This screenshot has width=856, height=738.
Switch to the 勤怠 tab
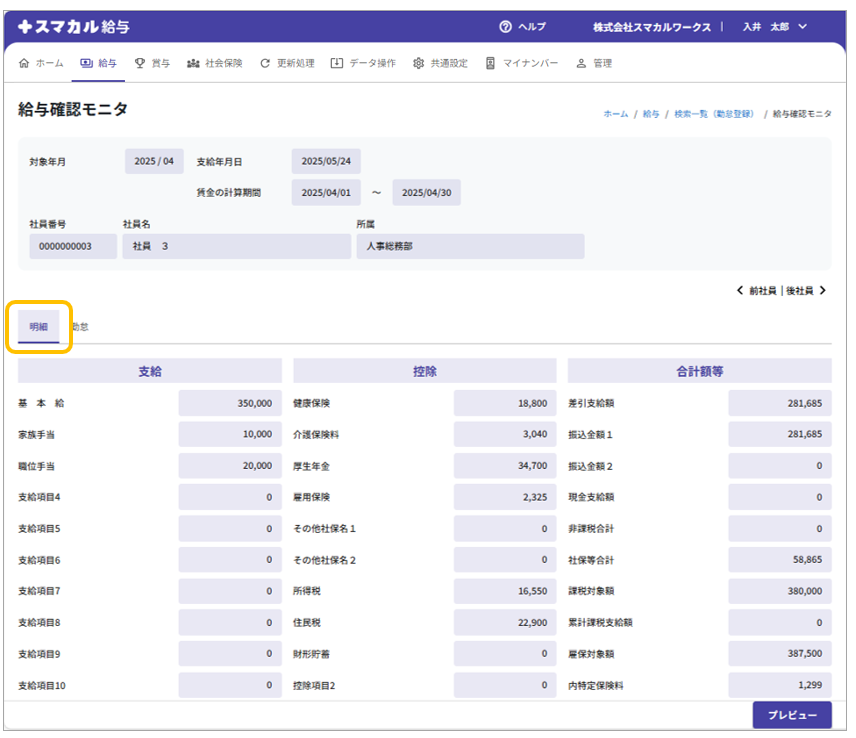coord(80,327)
